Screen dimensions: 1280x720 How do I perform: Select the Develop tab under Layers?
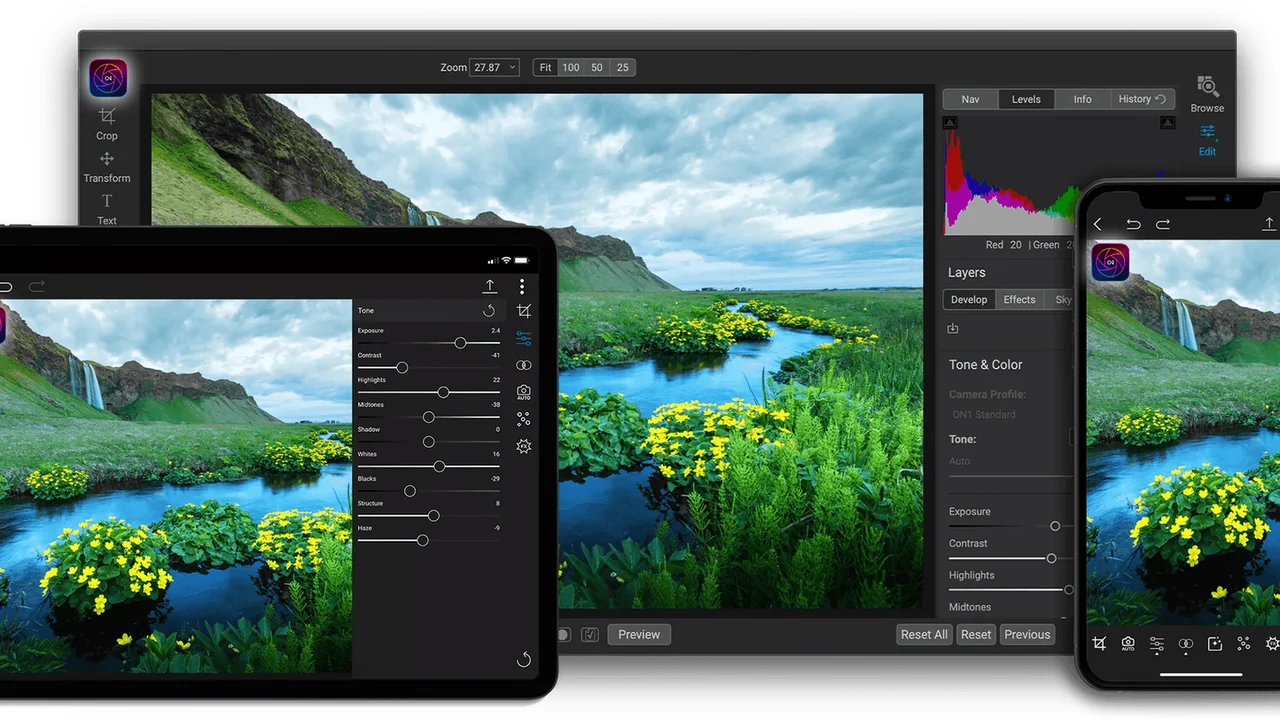tap(969, 299)
